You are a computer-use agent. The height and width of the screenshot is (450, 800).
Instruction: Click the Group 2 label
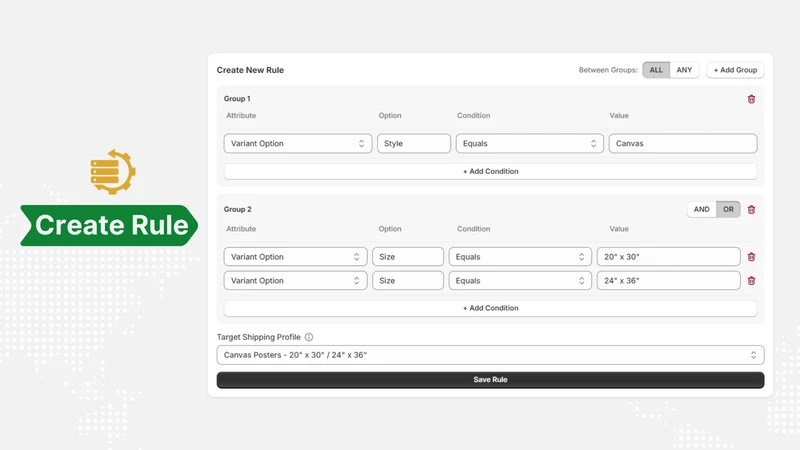coord(237,209)
